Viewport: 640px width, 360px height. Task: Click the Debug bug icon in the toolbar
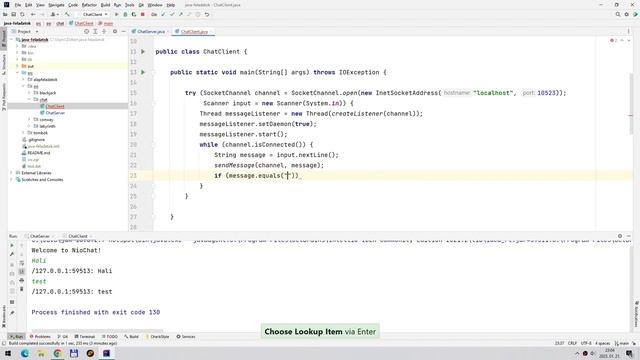pos(125,14)
